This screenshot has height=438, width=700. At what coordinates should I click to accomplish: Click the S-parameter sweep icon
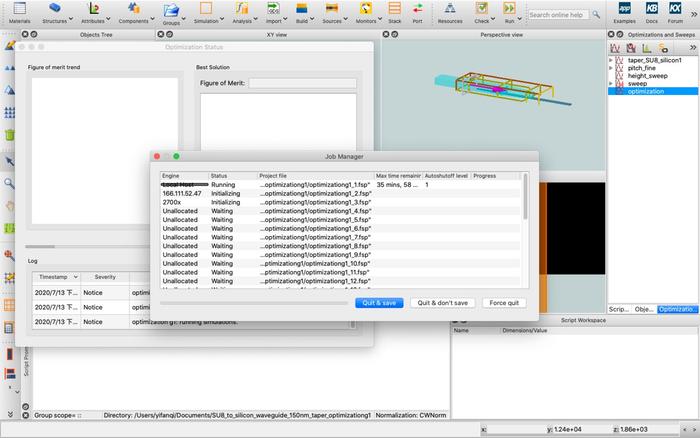pyautogui.click(x=663, y=48)
